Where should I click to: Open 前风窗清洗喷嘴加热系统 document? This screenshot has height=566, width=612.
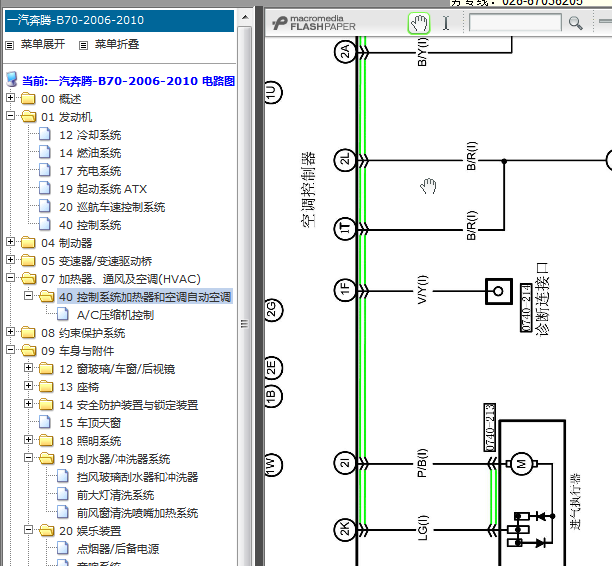(x=137, y=513)
